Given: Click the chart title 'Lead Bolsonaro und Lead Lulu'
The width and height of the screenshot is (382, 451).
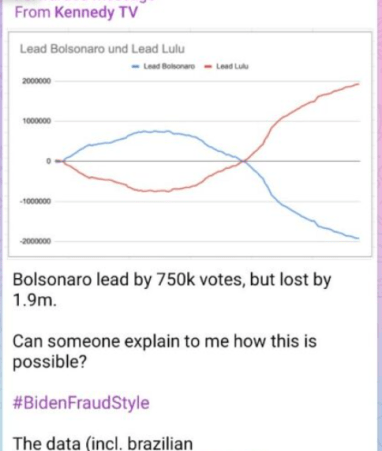Looking at the screenshot, I should click(x=102, y=49).
